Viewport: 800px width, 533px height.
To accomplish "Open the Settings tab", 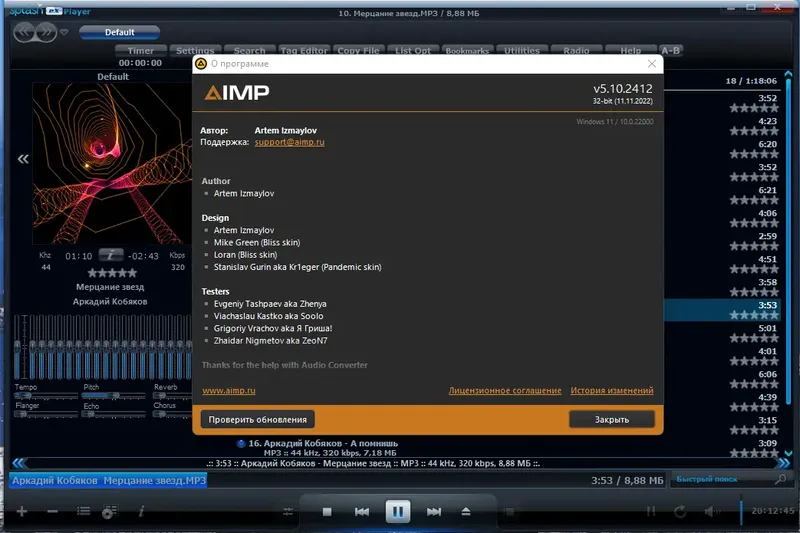I will click(195, 50).
